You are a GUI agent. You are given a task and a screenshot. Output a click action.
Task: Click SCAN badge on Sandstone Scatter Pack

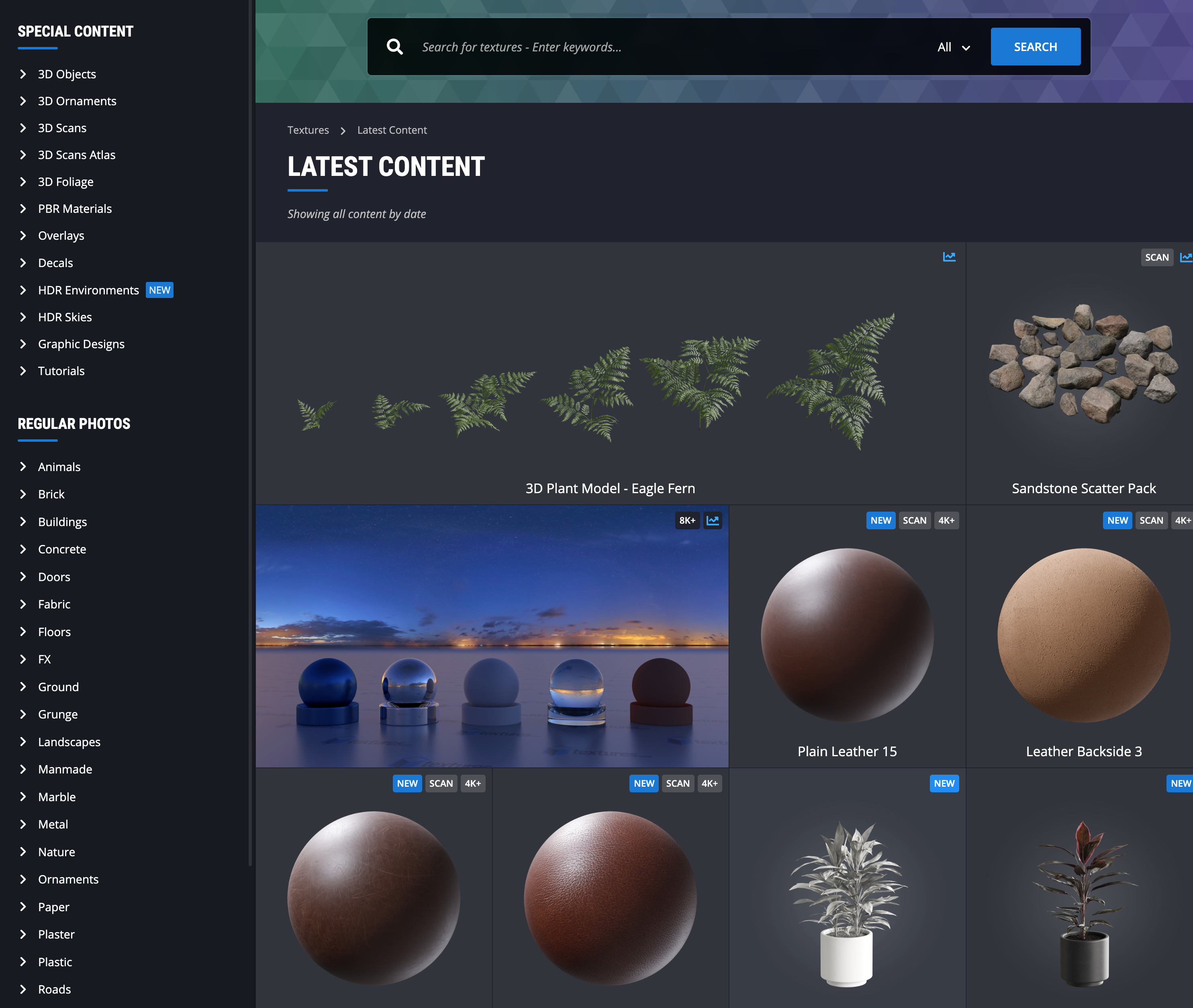point(1157,257)
